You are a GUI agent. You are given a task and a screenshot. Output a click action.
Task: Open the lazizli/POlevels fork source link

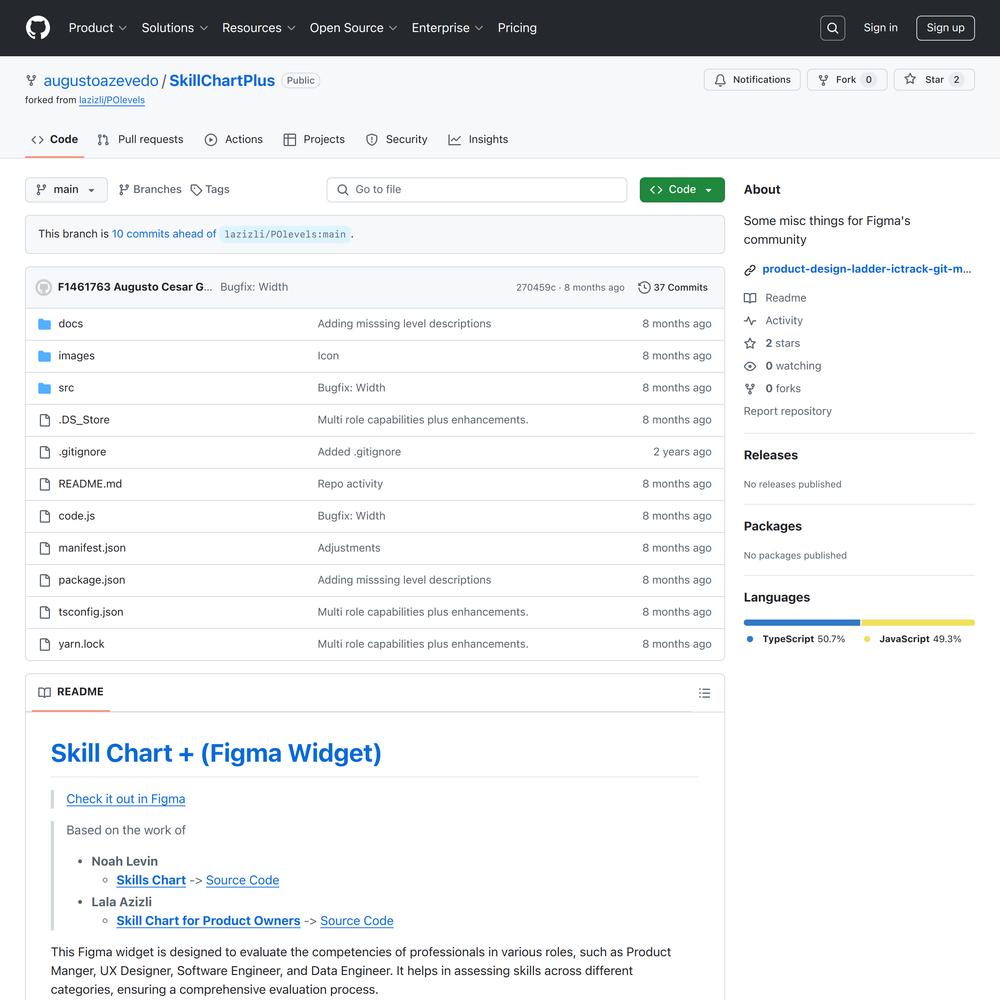(112, 100)
